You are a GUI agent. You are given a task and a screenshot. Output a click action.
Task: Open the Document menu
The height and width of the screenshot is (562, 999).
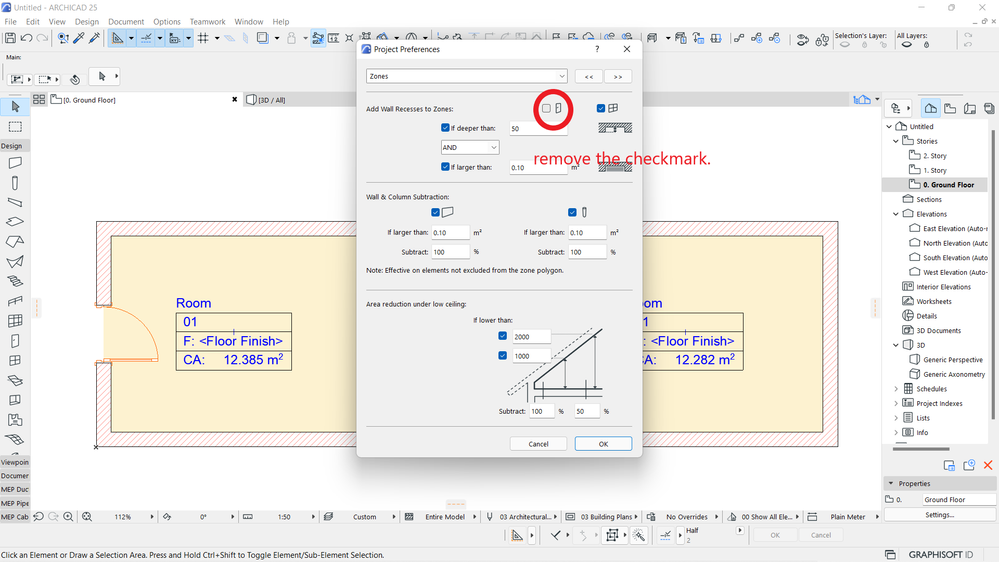[x=126, y=22]
